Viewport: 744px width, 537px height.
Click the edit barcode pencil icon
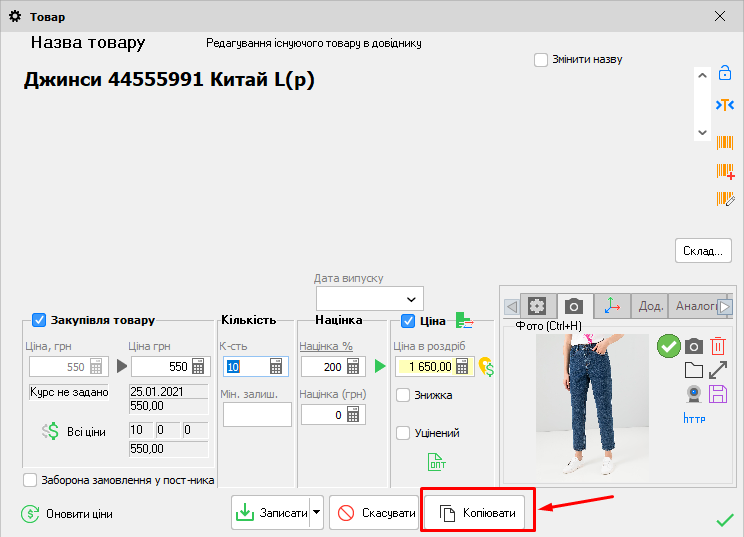pos(726,199)
